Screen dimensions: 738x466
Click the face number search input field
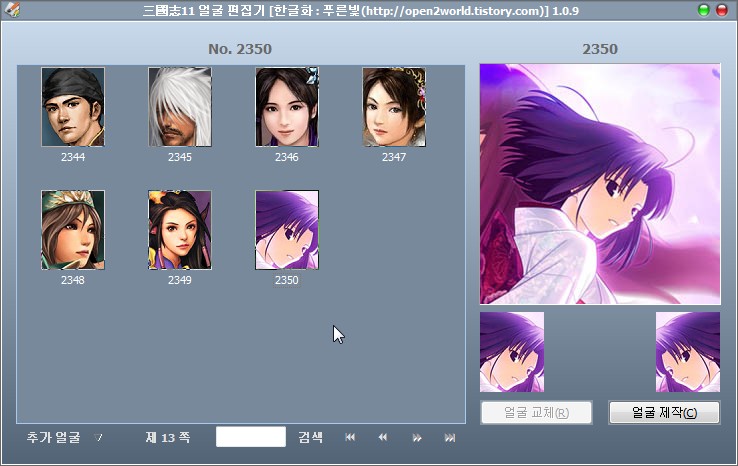pos(251,437)
